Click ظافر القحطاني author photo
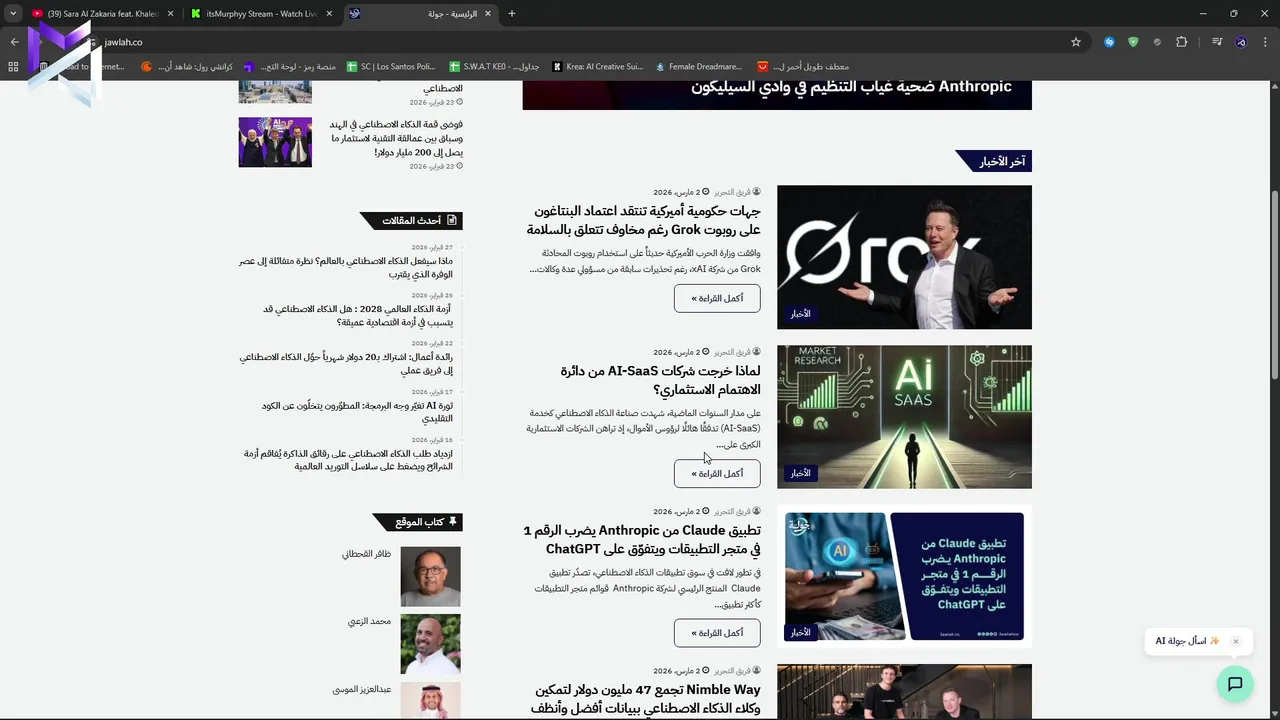The height and width of the screenshot is (720, 1280). coord(430,576)
